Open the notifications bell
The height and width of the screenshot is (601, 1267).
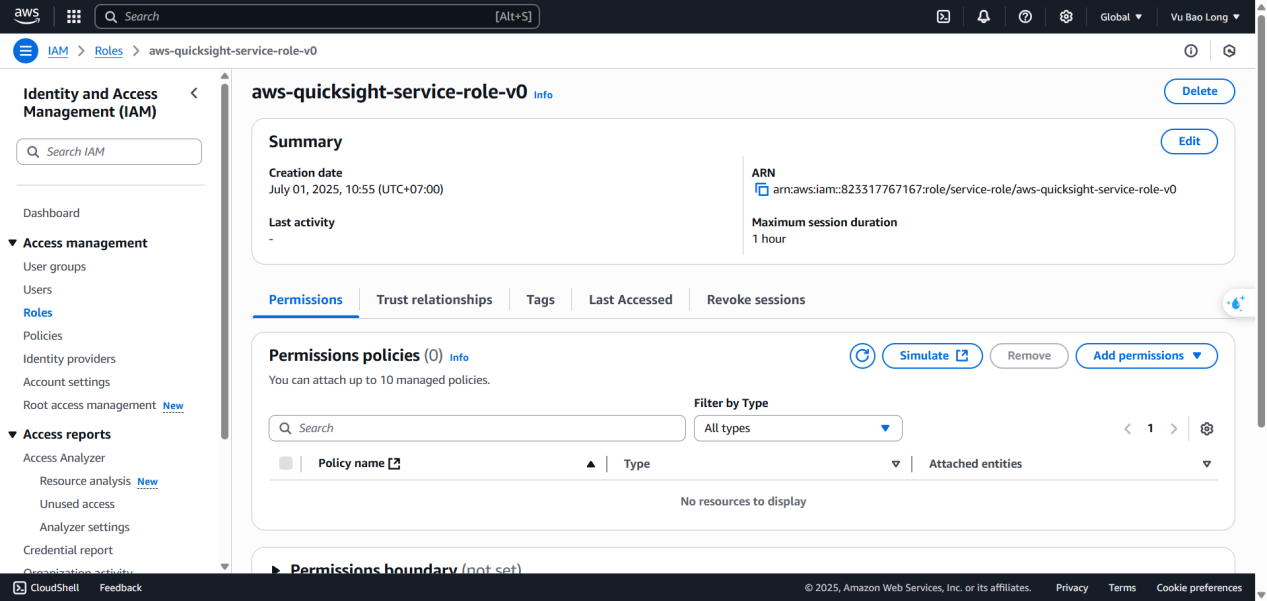pos(984,16)
